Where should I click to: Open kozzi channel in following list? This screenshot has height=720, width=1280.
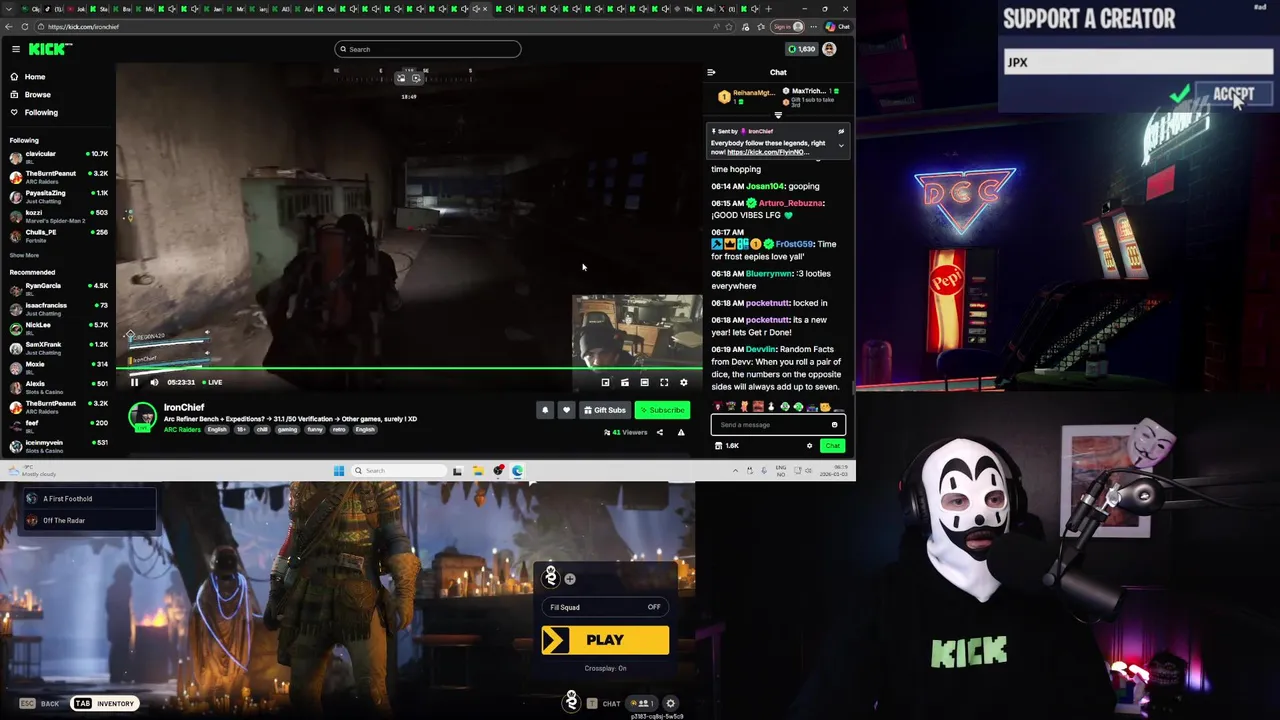(x=58, y=215)
